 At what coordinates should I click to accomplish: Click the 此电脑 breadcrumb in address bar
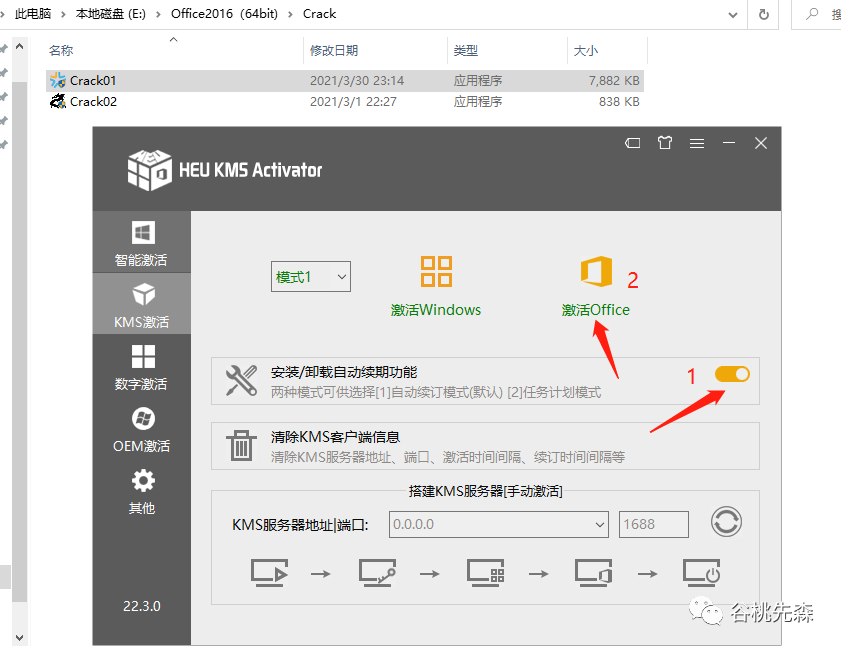33,13
